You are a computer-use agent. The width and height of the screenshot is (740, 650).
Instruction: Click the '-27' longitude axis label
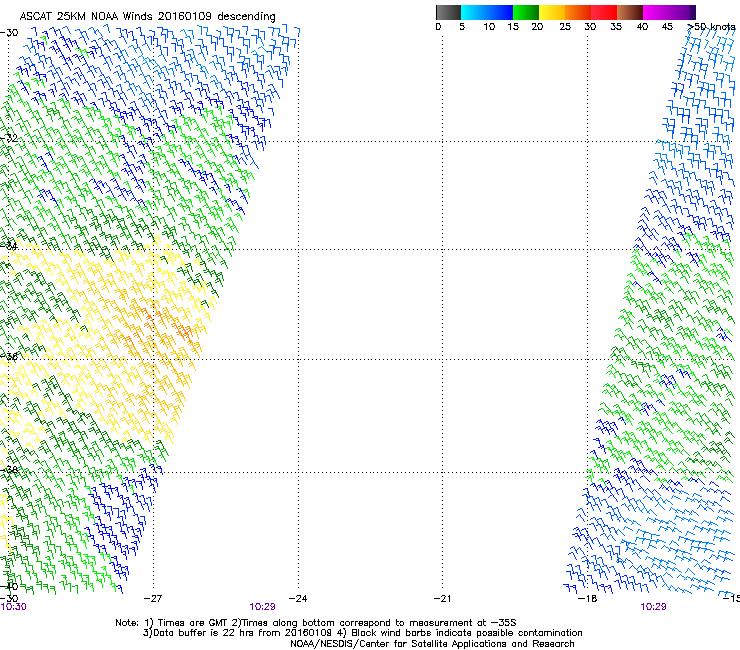152,599
